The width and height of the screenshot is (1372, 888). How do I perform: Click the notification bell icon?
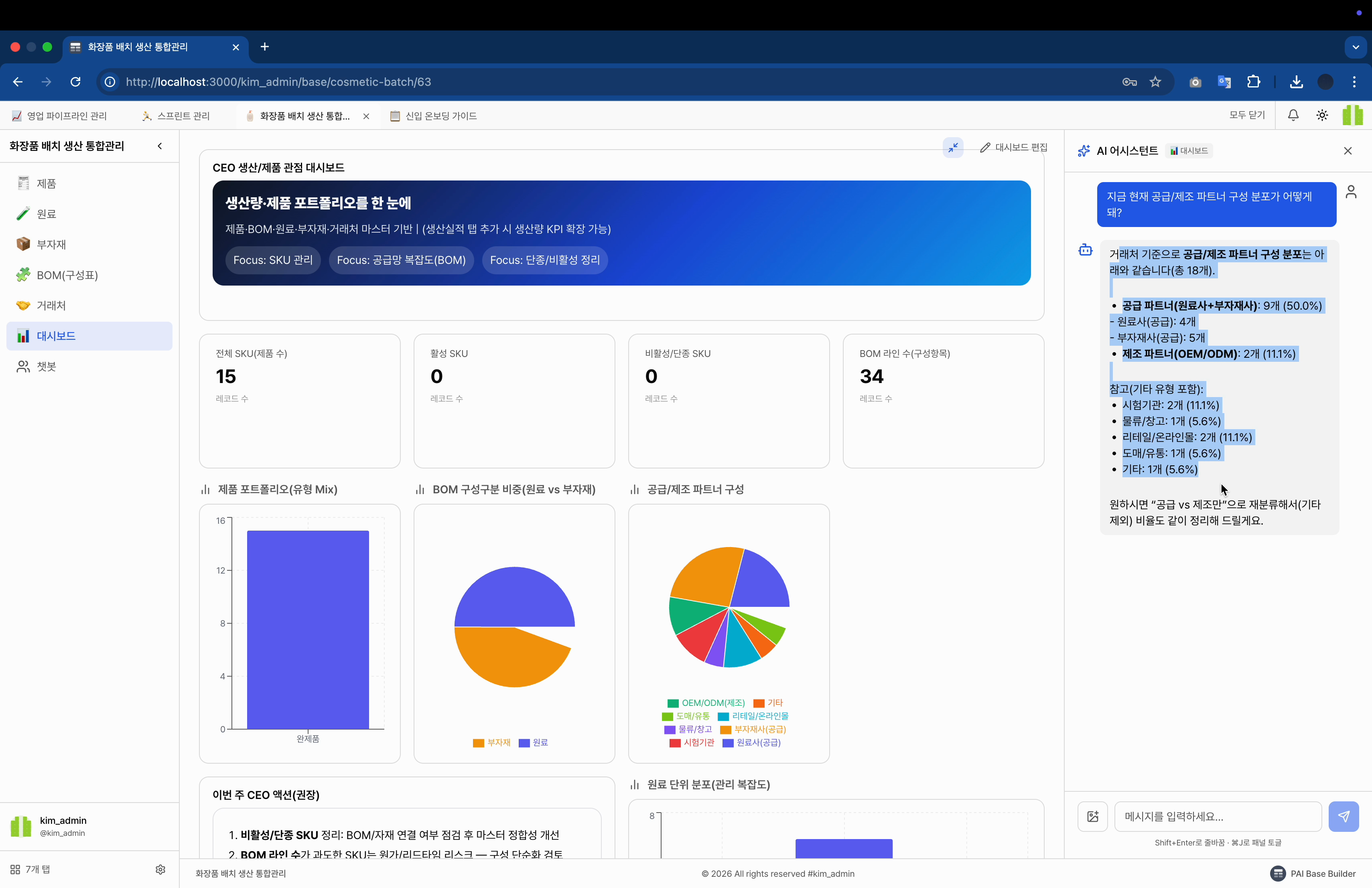click(x=1293, y=115)
